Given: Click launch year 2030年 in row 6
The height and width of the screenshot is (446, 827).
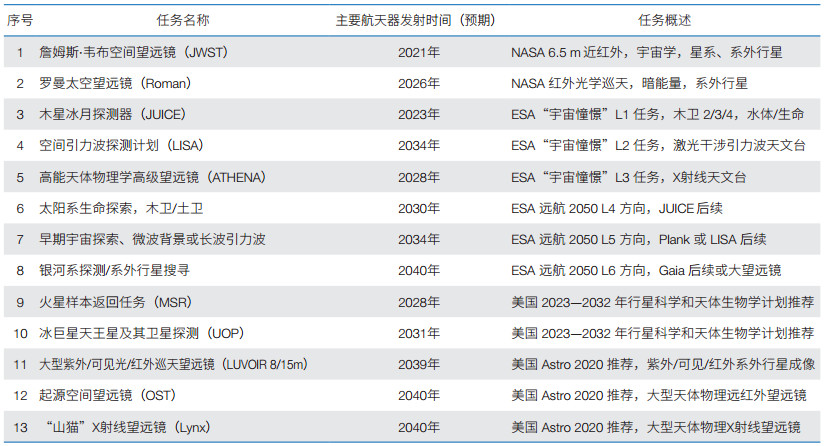Looking at the screenshot, I should [x=419, y=208].
